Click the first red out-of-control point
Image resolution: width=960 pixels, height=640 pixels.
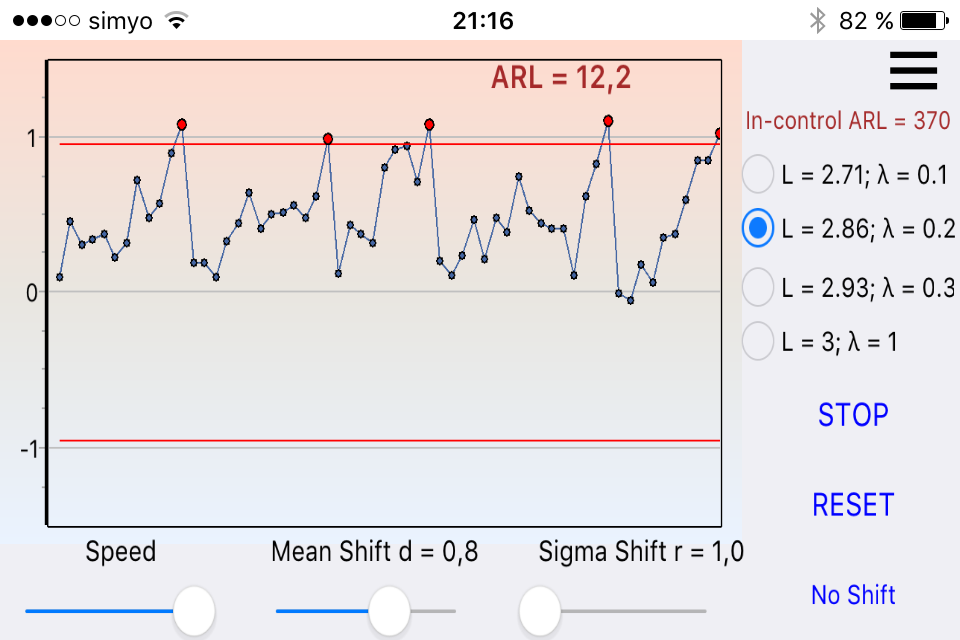tap(182, 124)
